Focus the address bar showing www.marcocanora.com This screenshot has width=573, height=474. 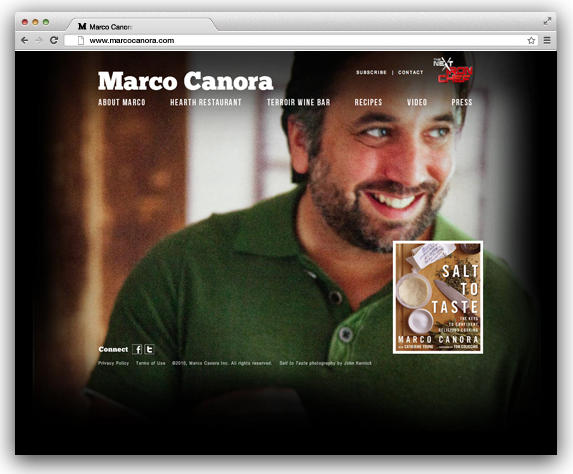click(x=301, y=41)
